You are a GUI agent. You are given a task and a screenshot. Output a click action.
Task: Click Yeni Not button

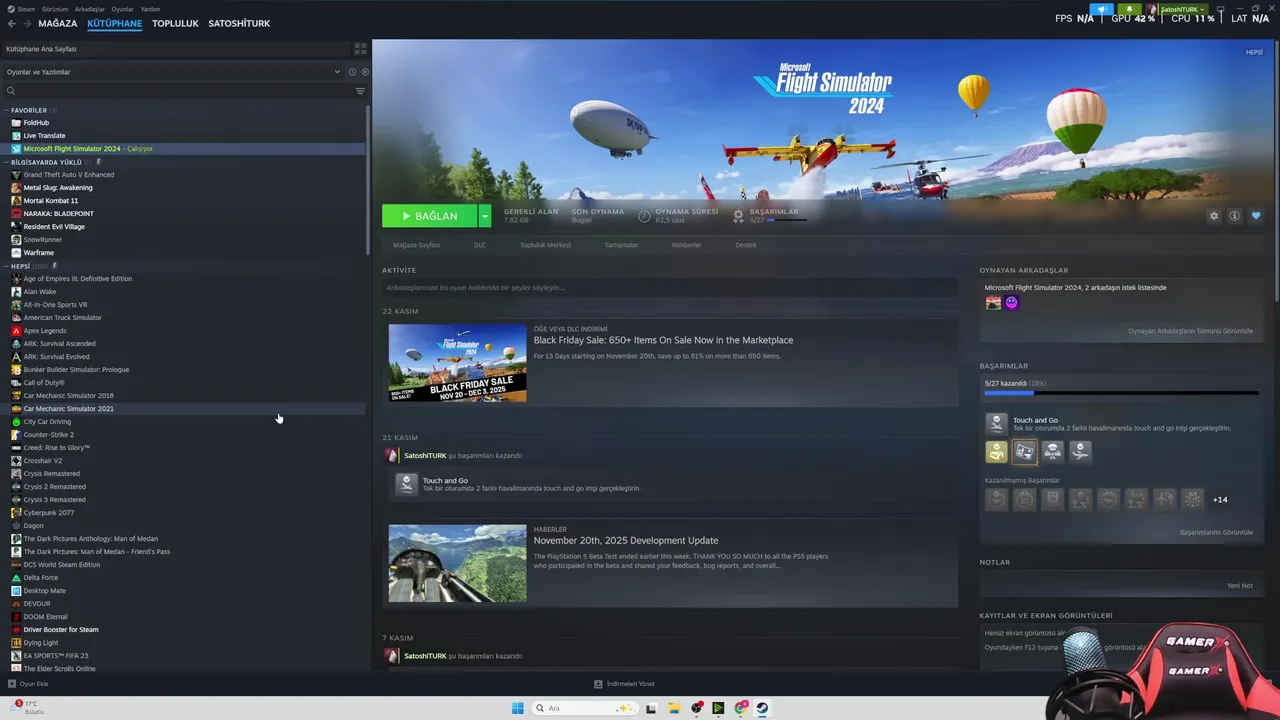pyautogui.click(x=1240, y=585)
